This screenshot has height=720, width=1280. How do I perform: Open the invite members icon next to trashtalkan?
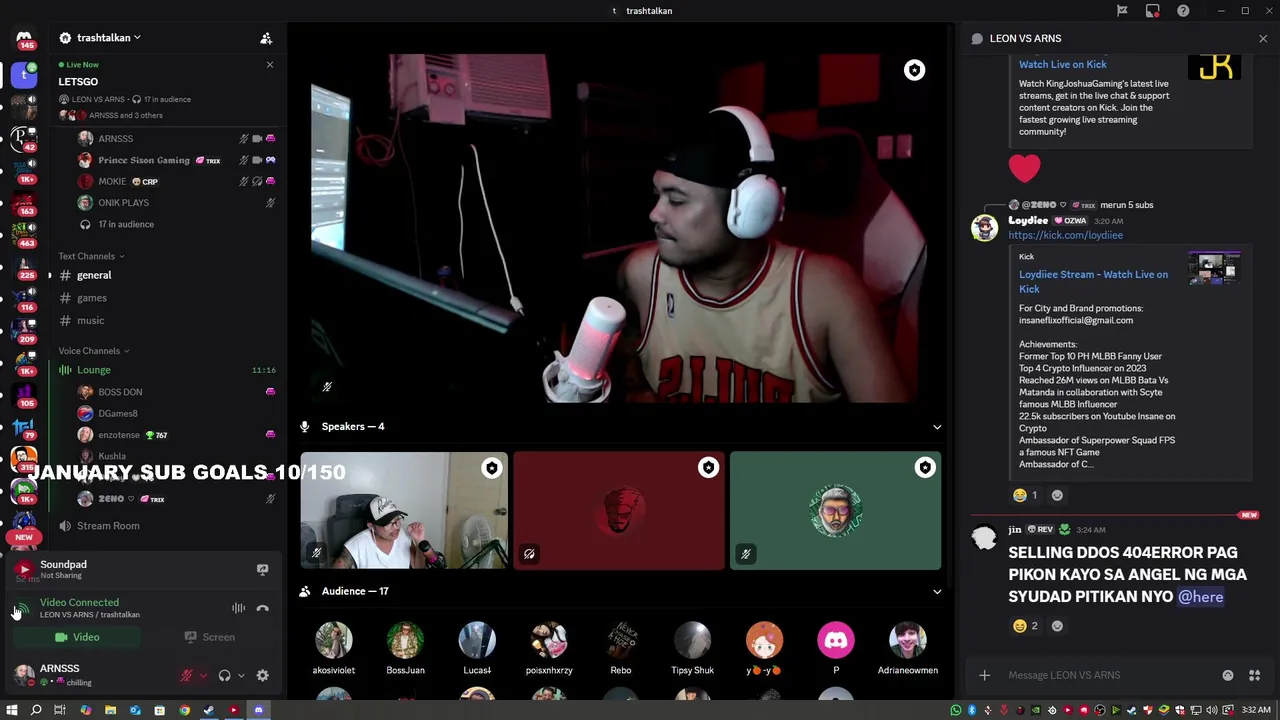[x=266, y=38]
